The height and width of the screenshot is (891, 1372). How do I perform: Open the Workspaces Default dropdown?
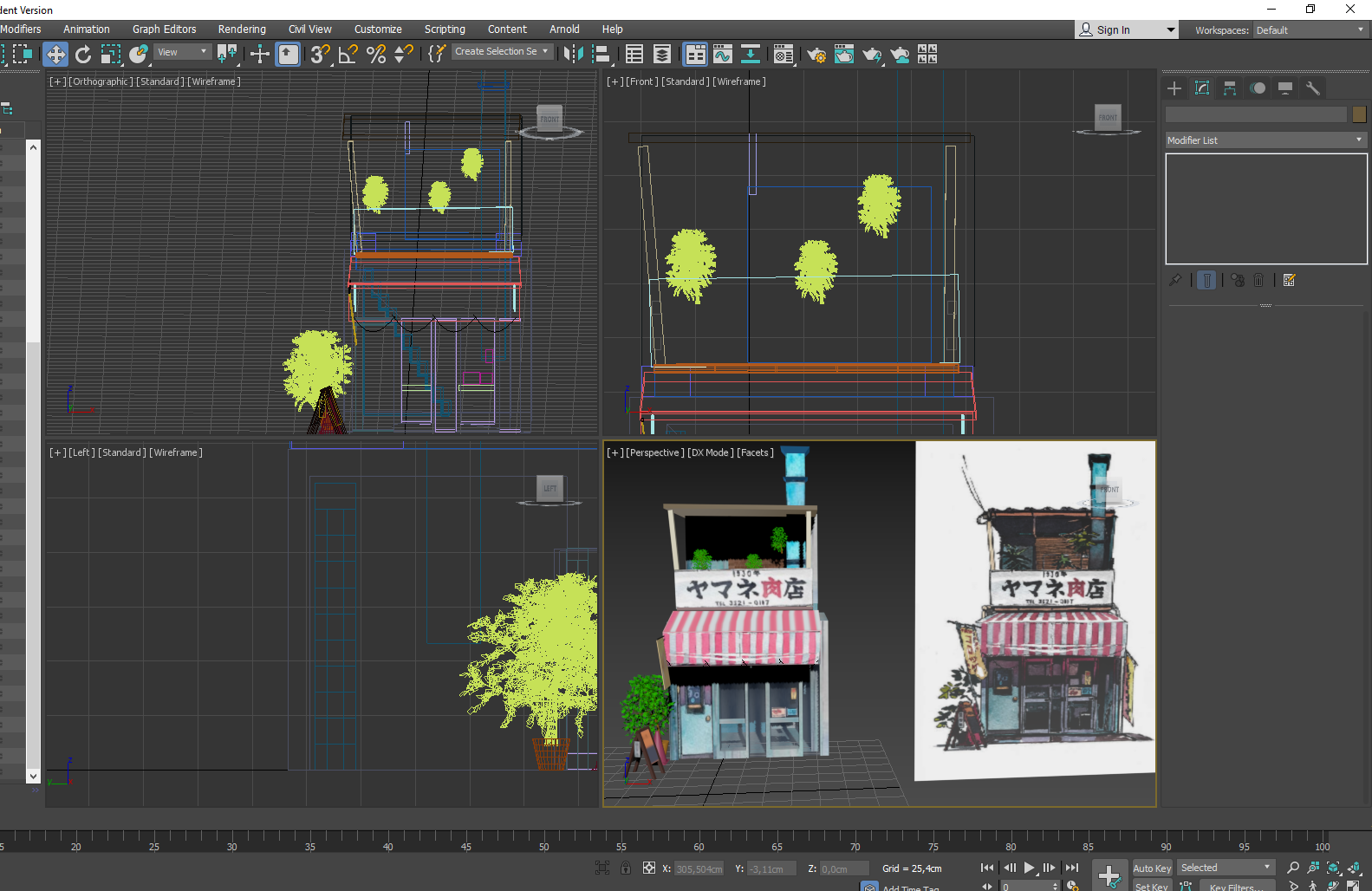(x=1310, y=30)
